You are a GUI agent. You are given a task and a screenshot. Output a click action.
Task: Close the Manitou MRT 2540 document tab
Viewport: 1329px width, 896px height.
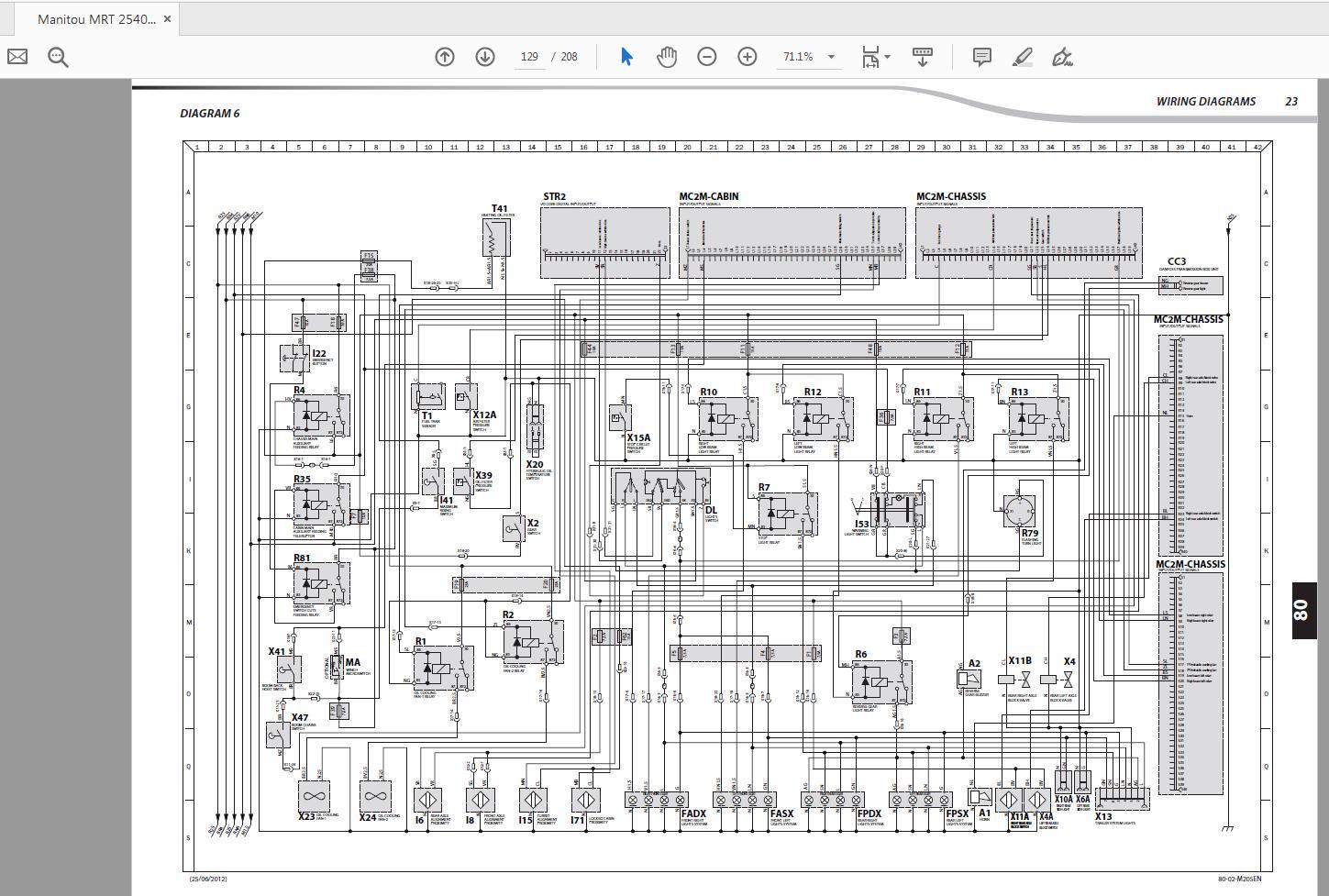(x=167, y=18)
